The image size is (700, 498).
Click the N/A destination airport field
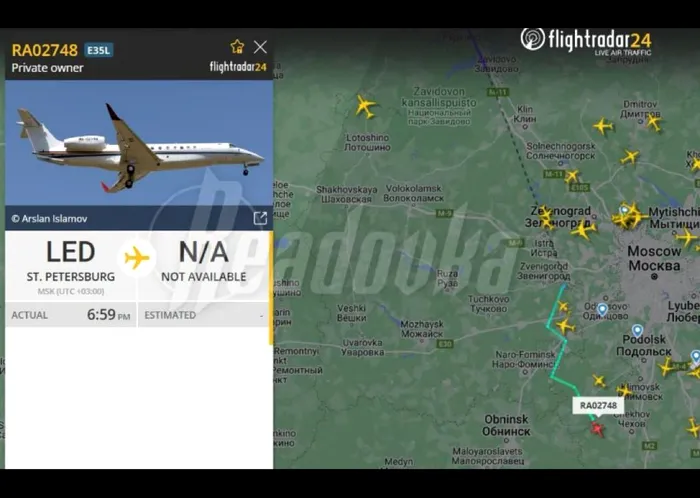204,262
